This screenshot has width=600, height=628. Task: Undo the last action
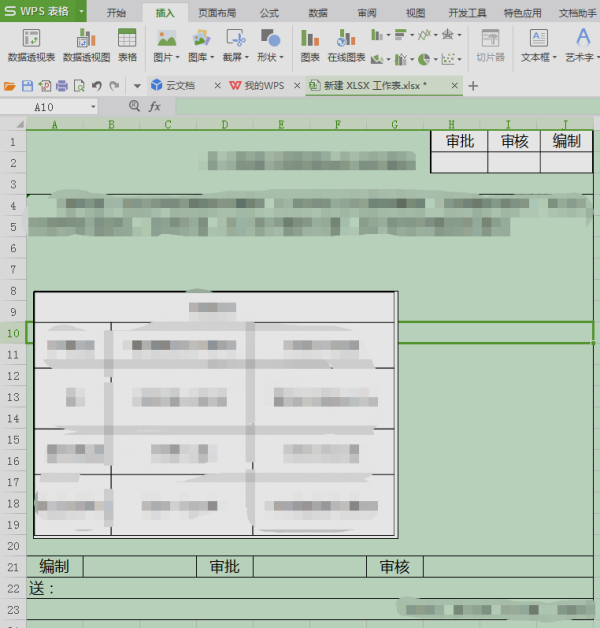97,86
